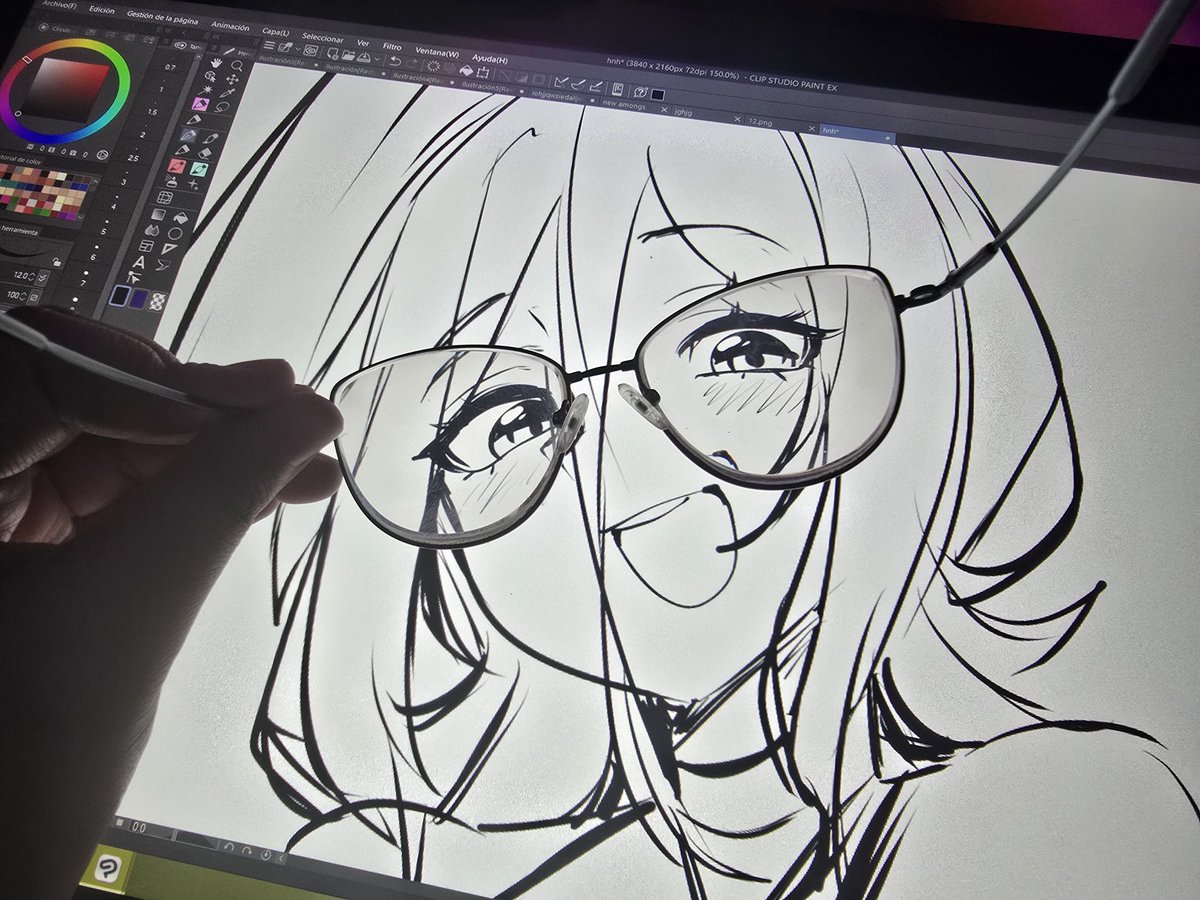Select the Gradient tool
The height and width of the screenshot is (900, 1200).
coord(159,214)
